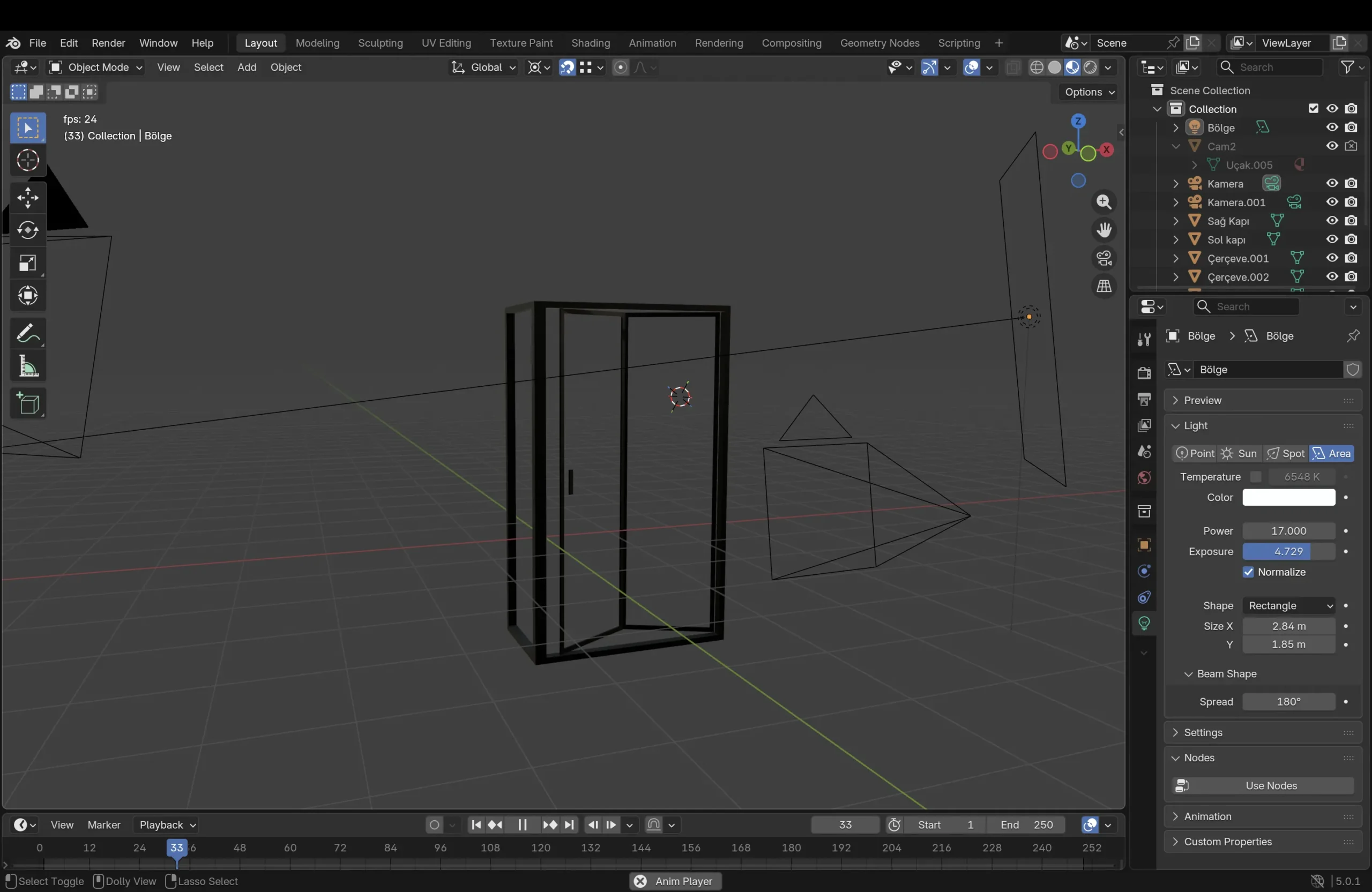
Task: Open the light Color swatch
Action: click(1288, 497)
